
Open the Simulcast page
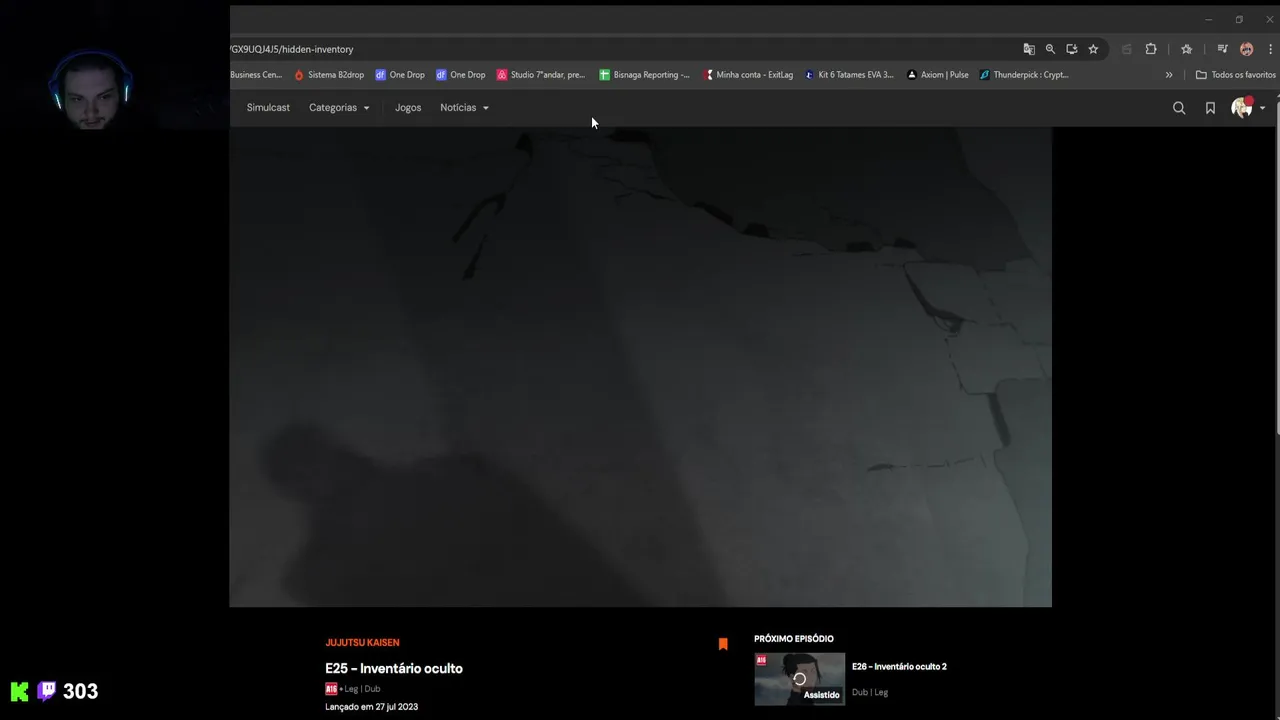tap(268, 108)
